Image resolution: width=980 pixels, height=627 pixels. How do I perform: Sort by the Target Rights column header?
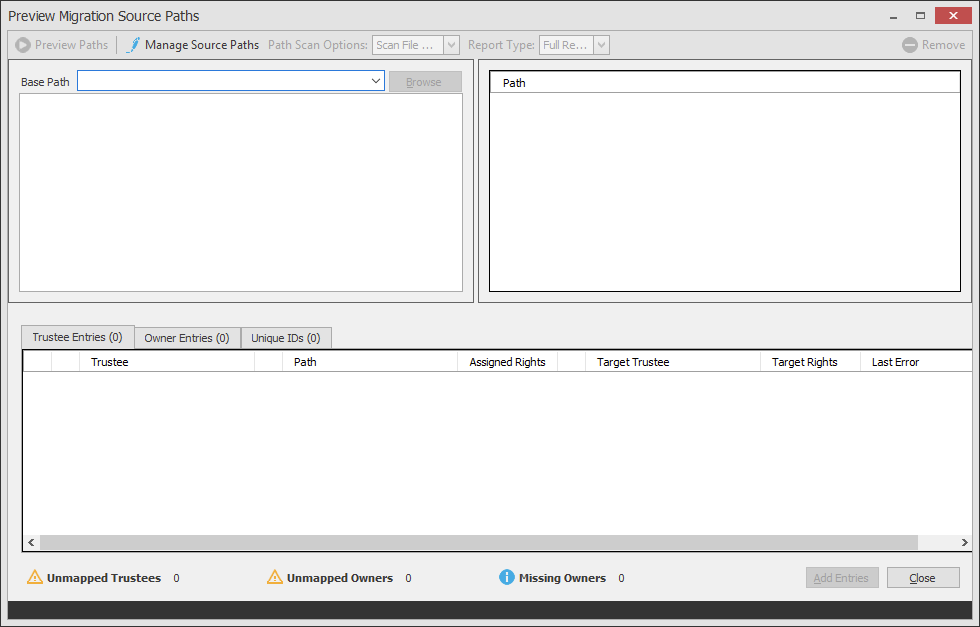[x=811, y=362]
